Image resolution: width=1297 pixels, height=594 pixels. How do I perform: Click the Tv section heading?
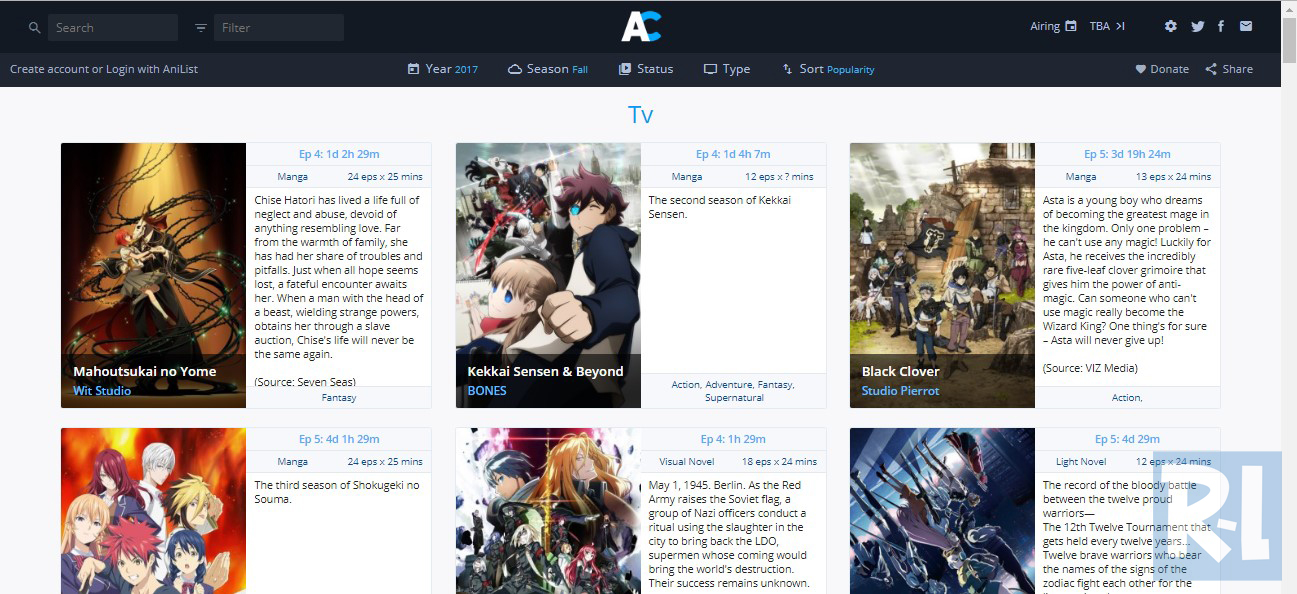[641, 114]
